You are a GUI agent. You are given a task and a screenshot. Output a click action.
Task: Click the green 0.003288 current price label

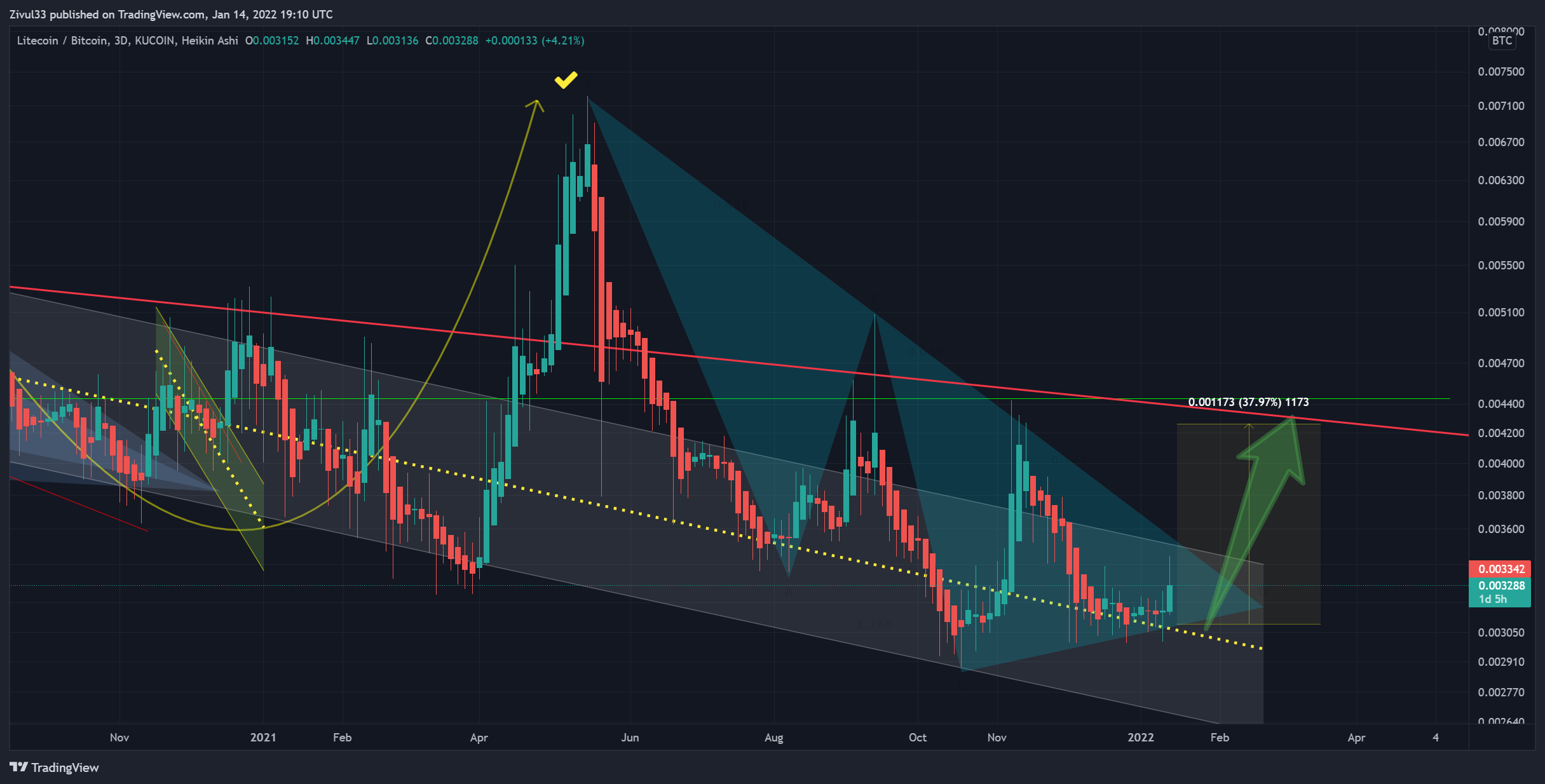click(1500, 585)
